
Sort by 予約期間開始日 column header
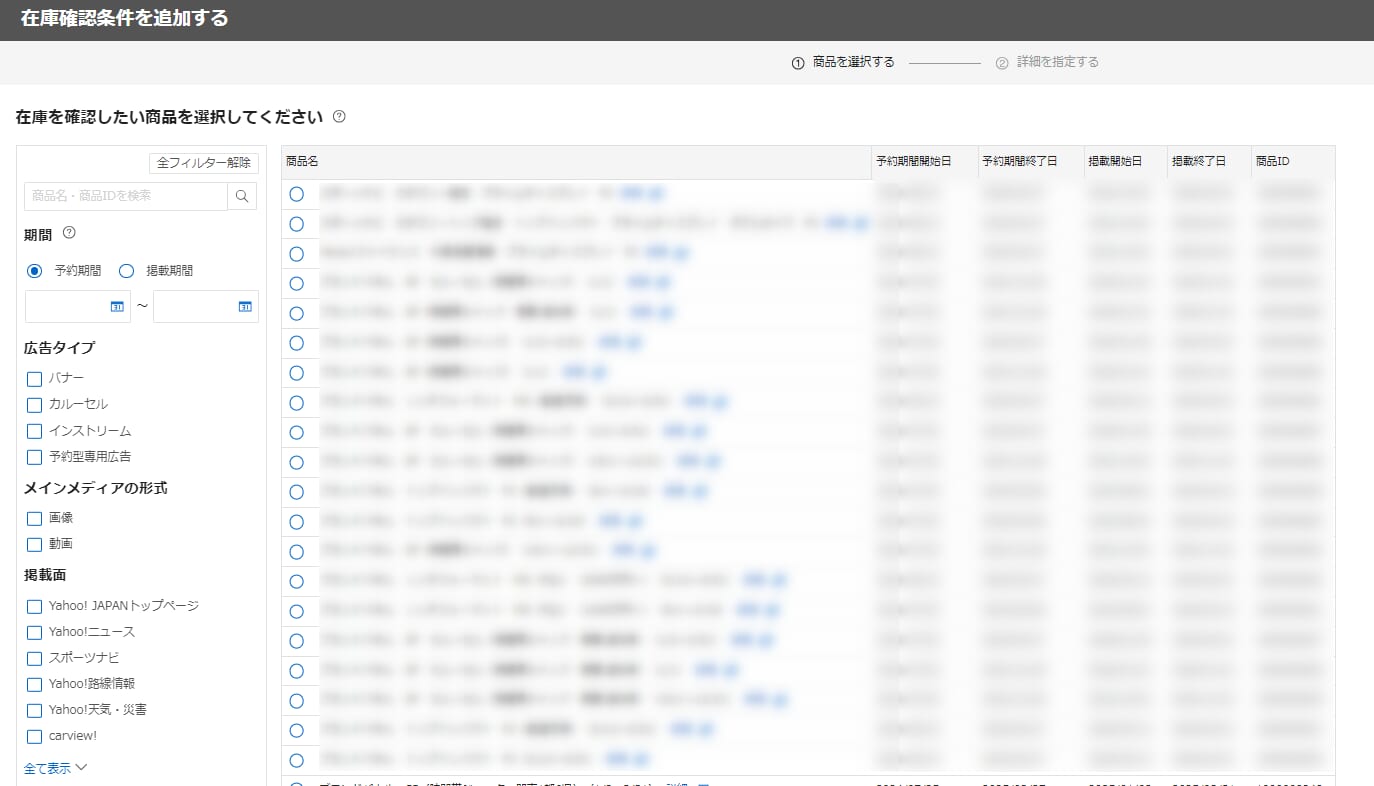click(x=925, y=162)
